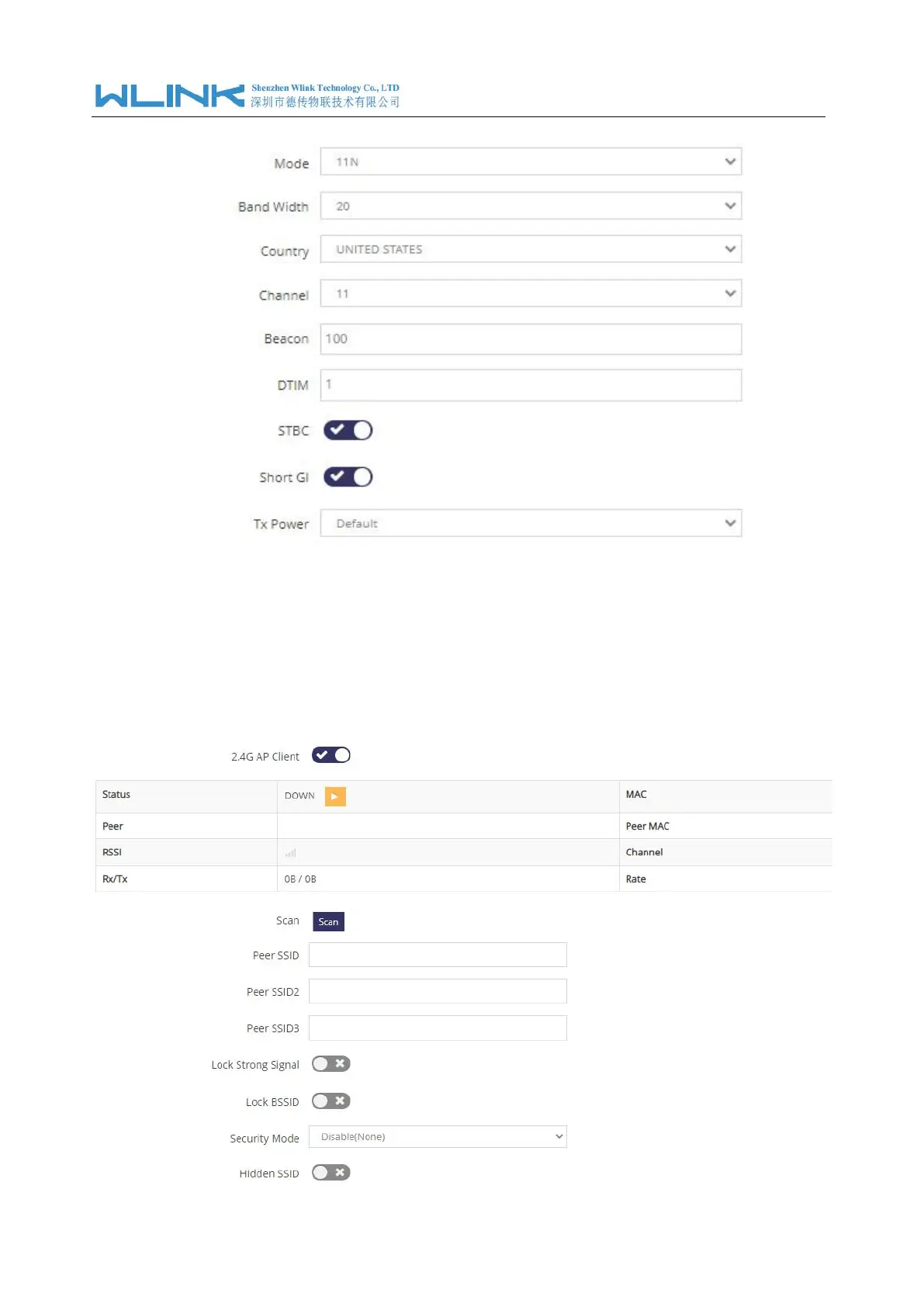The width and height of the screenshot is (924, 1307).
Task: Click the Peer SSID3 text field
Action: pos(438,1028)
